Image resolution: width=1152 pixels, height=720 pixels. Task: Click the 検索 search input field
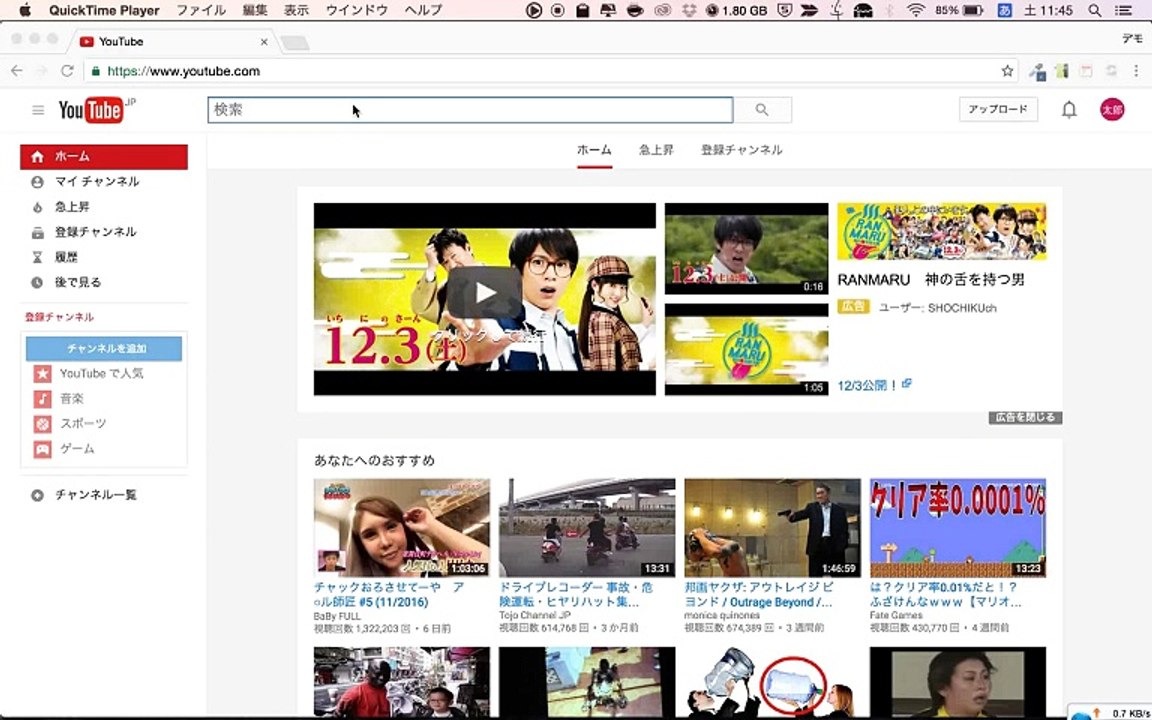pos(470,109)
